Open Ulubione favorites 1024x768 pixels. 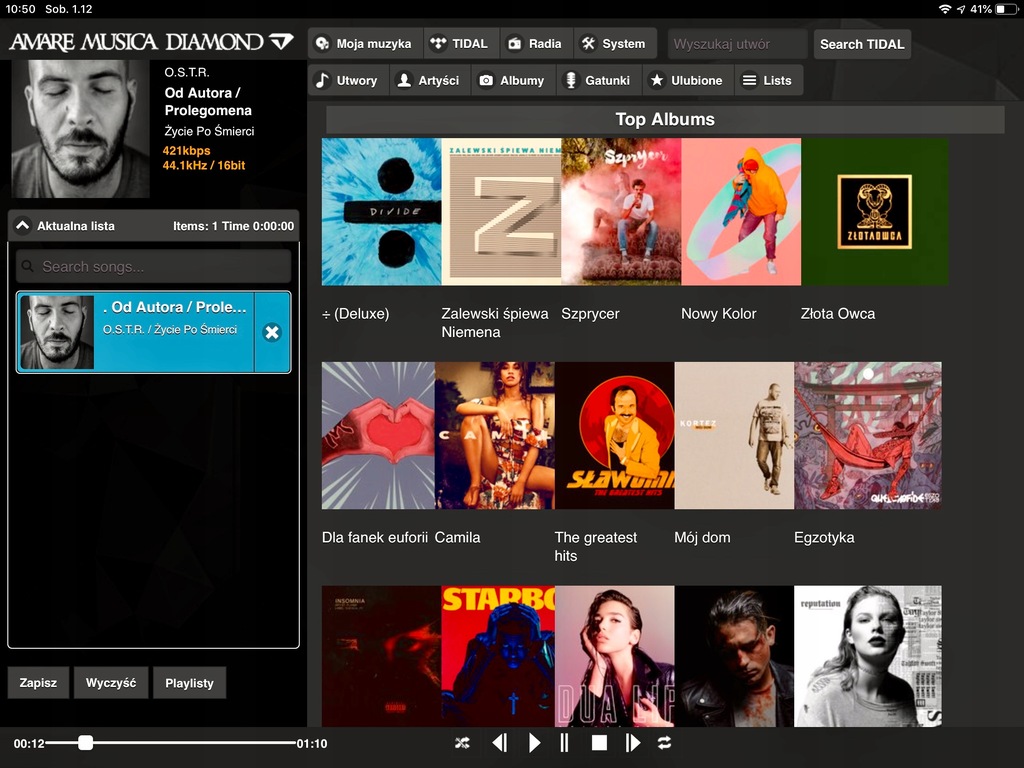point(688,80)
